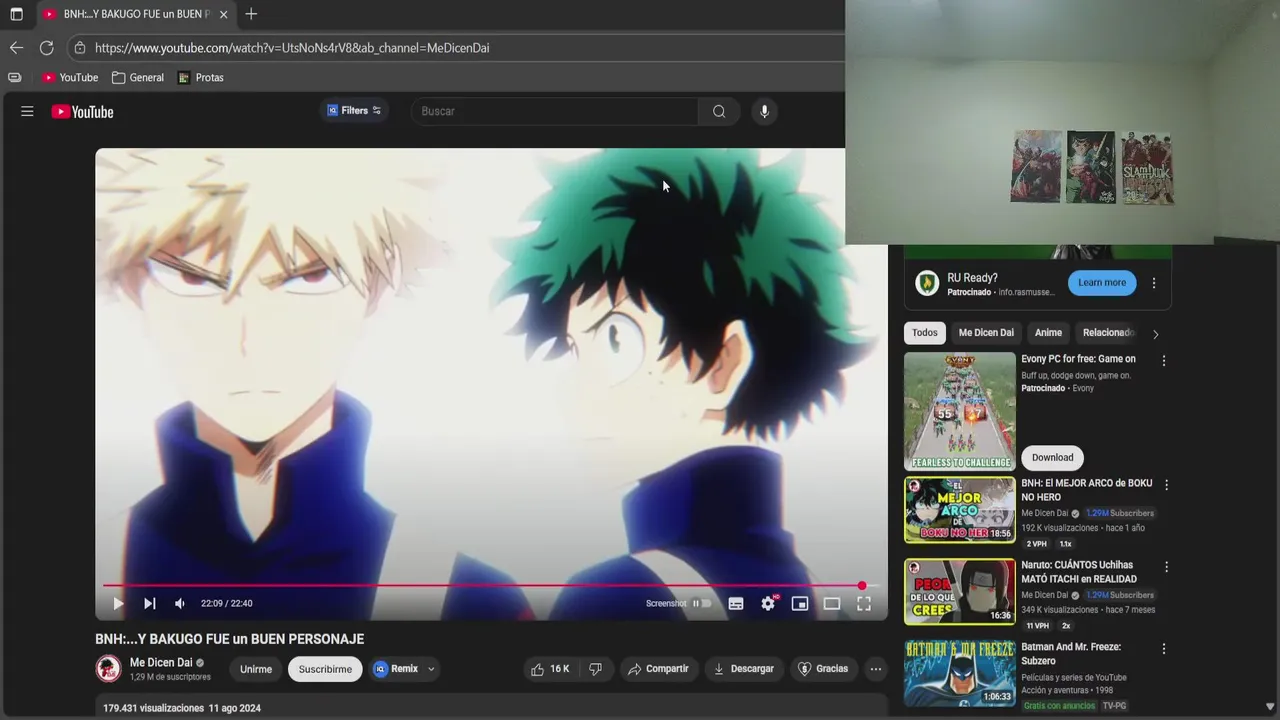Open options for Batman Subzero video
1280x720 pixels.
coord(1164,649)
